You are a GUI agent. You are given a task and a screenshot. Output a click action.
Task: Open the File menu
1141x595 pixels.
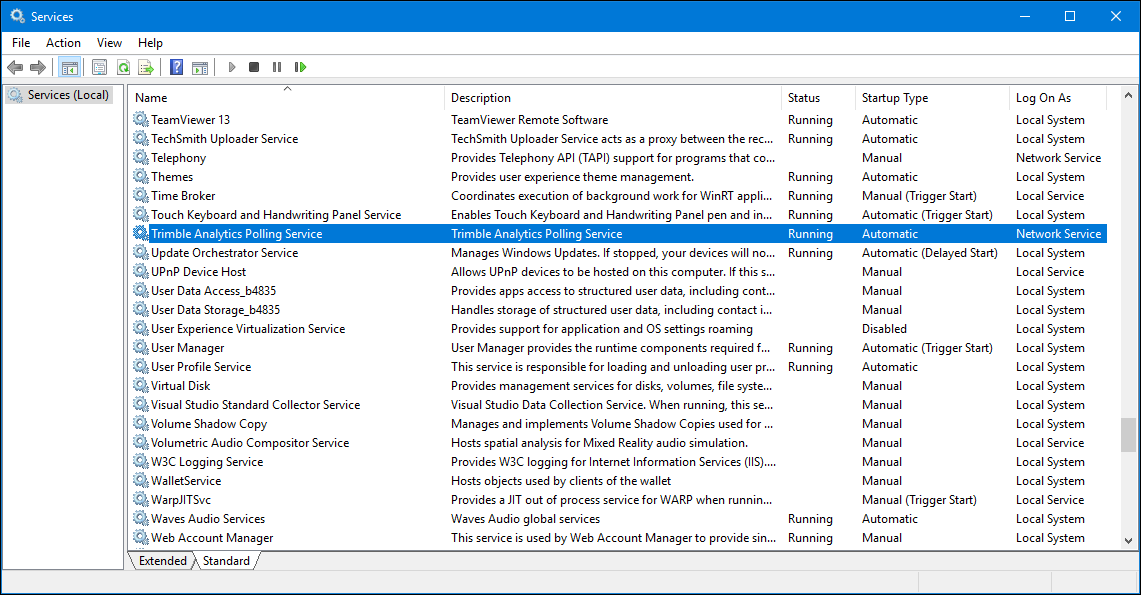click(21, 43)
